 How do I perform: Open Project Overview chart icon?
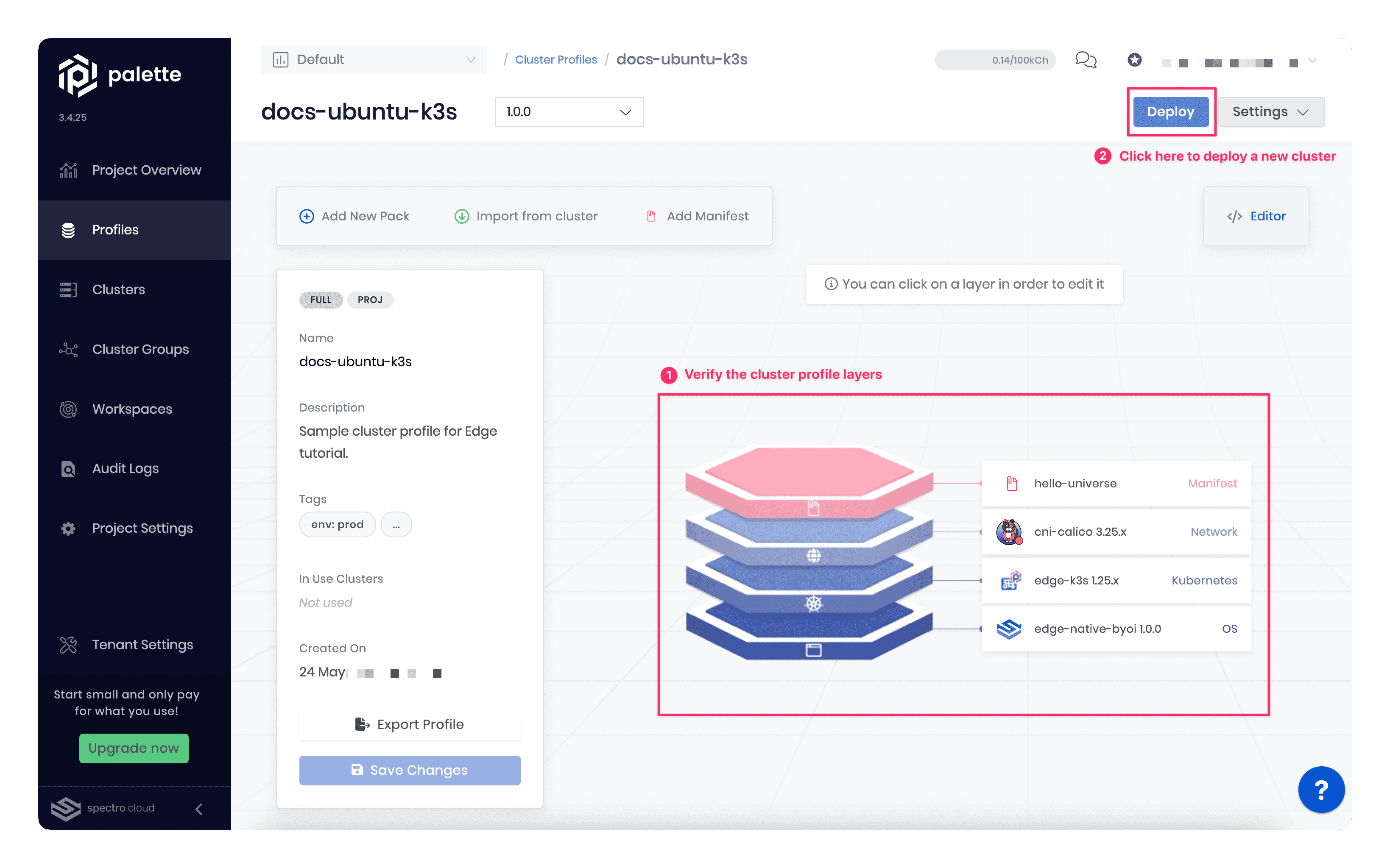pyautogui.click(x=68, y=170)
